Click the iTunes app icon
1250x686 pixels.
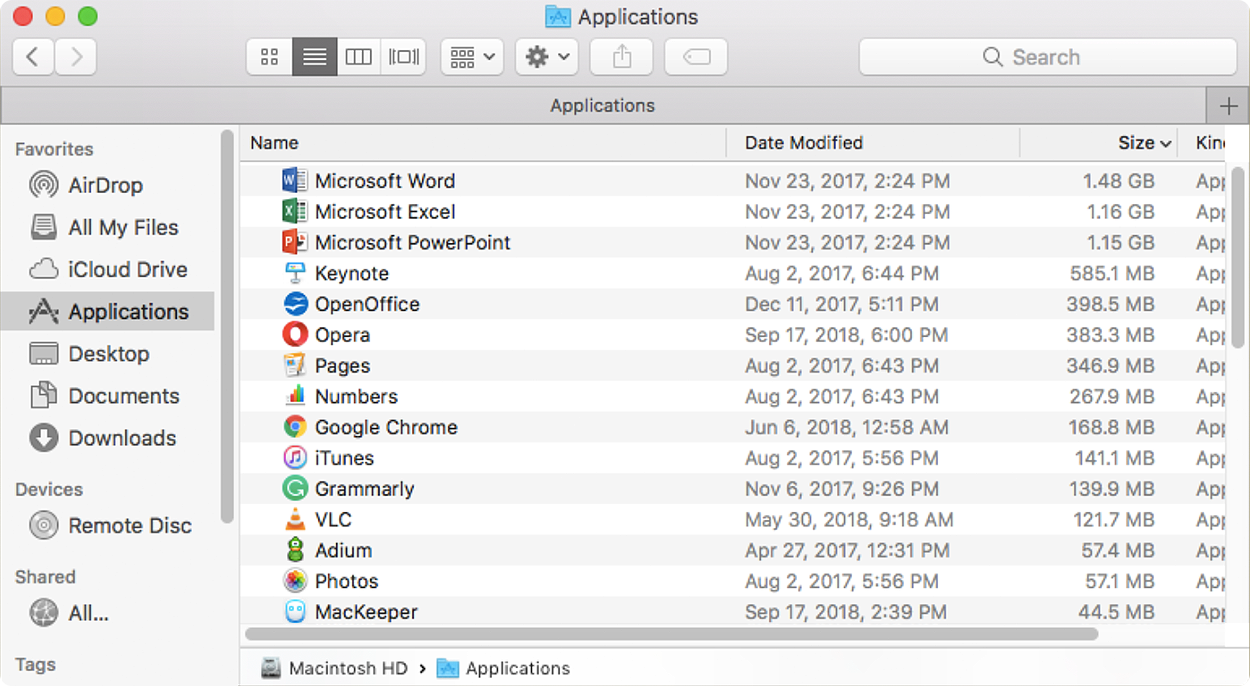(294, 458)
